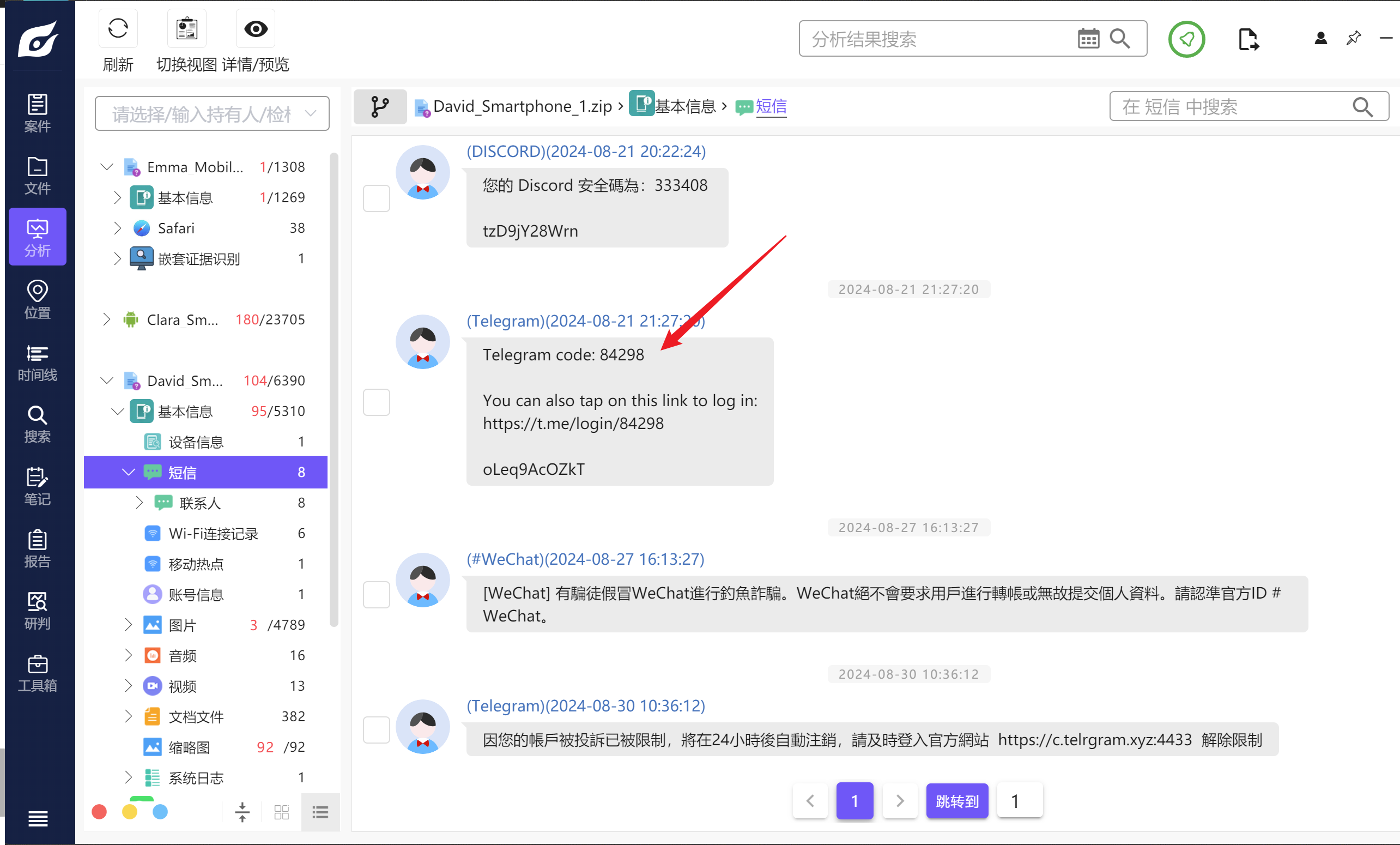Viewport: 1400px width, 845px height.
Task: Click the 跳转到 jump-to page button
Action: 957,801
